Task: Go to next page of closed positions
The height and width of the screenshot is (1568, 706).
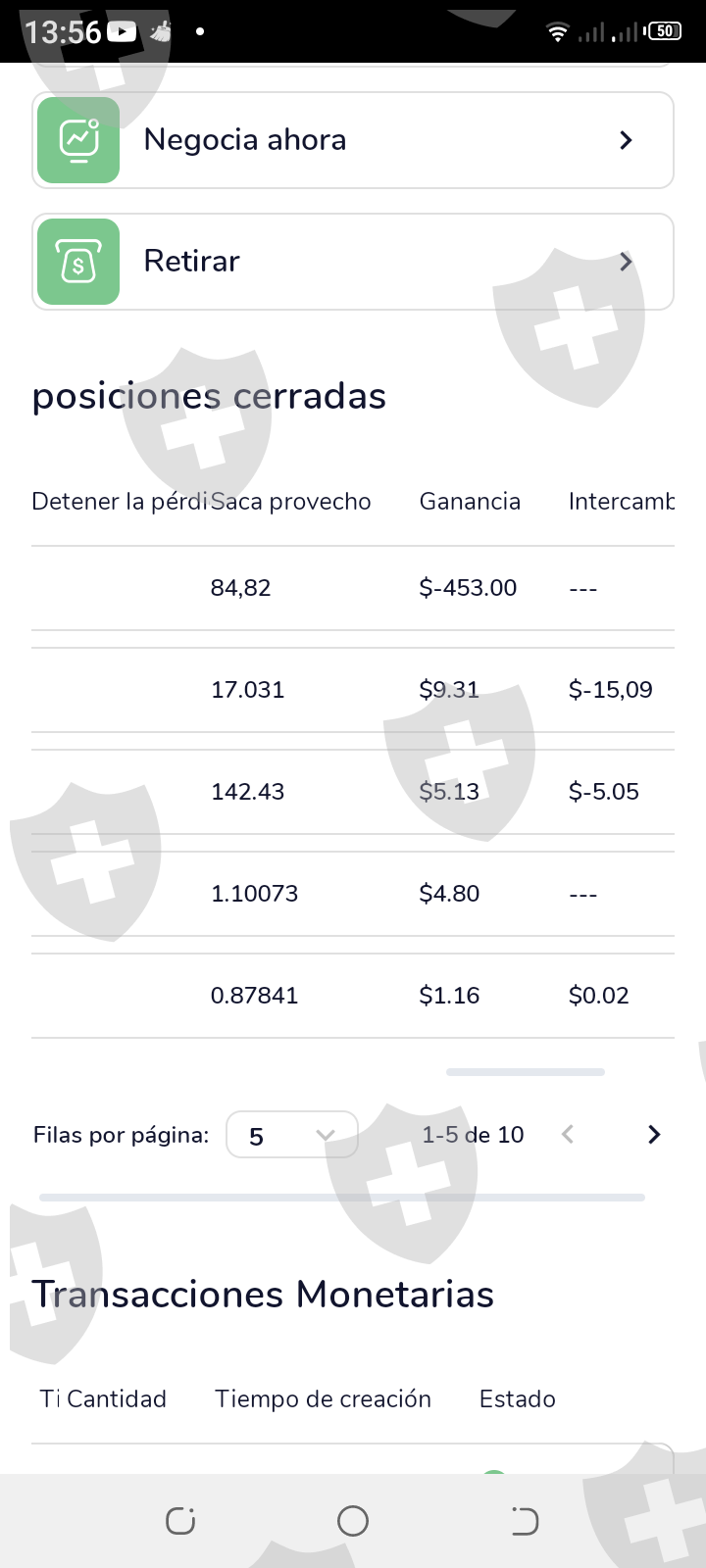Action: point(654,1135)
